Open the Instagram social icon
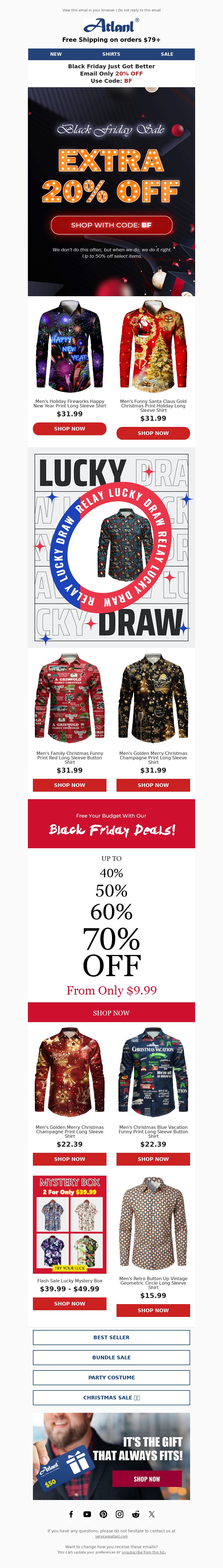Viewport: 223px width, 1568px height. click(x=119, y=1514)
